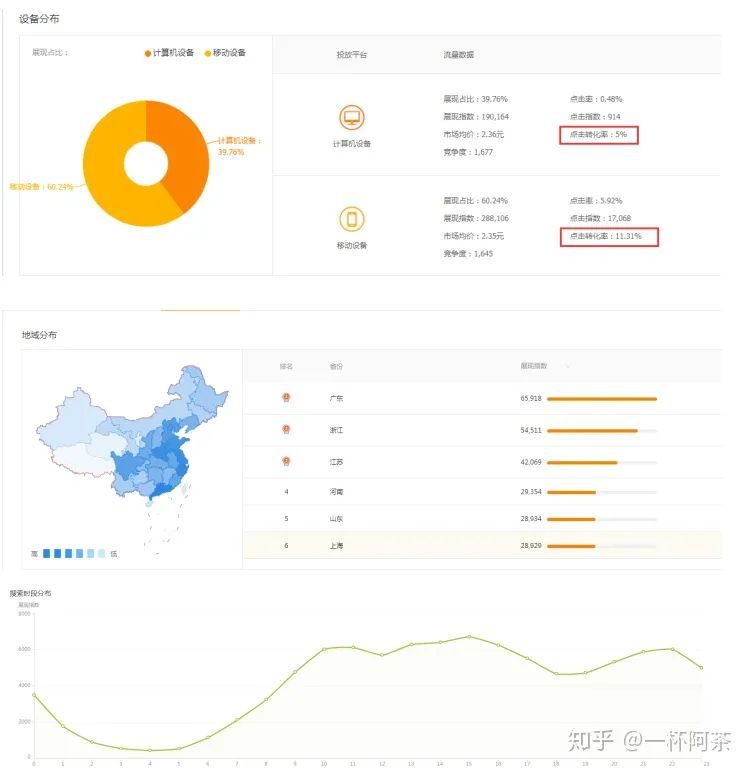Click the 搜索时段分布 chart title
This screenshot has width=750, height=772.
point(30,593)
